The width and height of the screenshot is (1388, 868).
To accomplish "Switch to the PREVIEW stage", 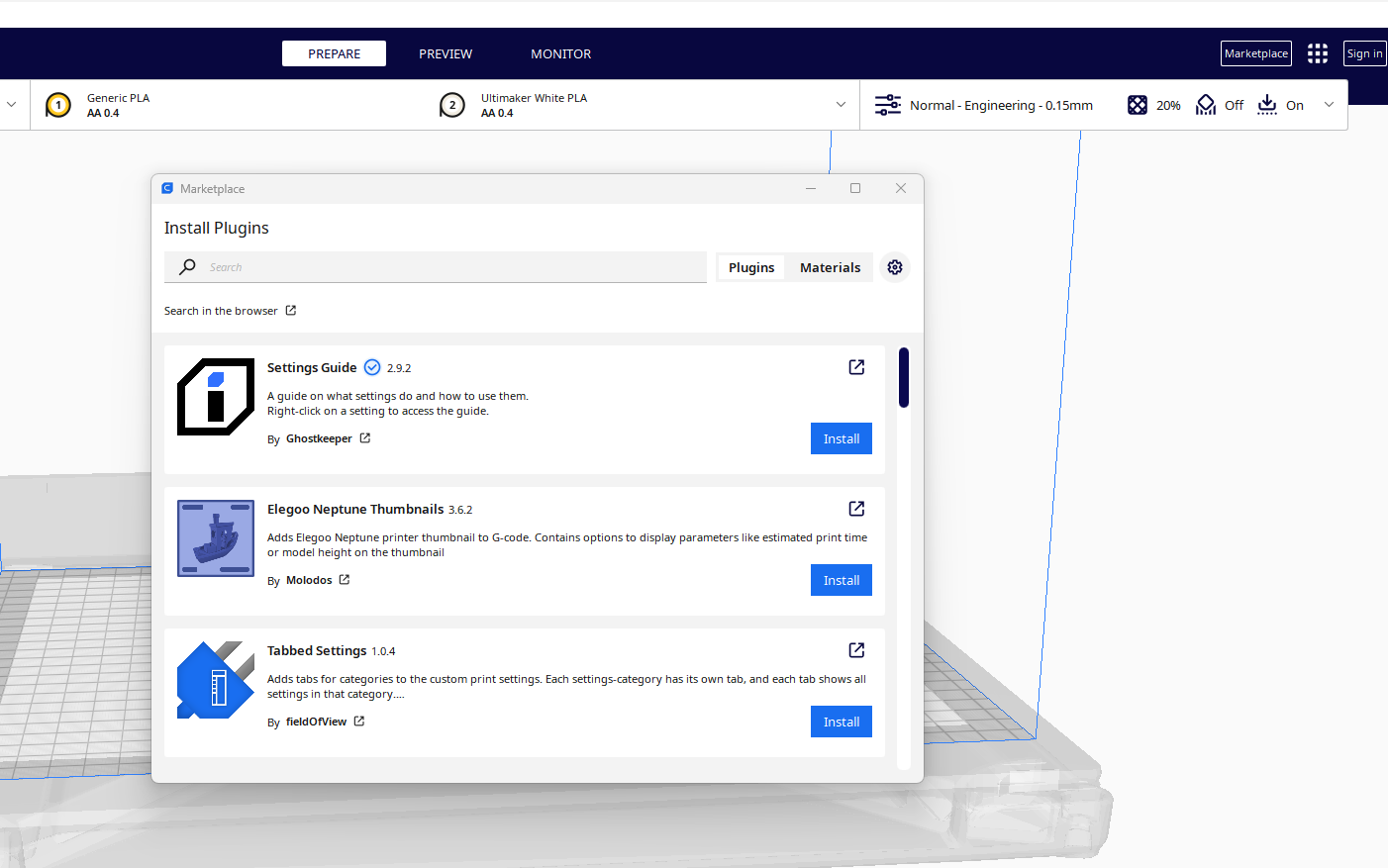I will [446, 53].
